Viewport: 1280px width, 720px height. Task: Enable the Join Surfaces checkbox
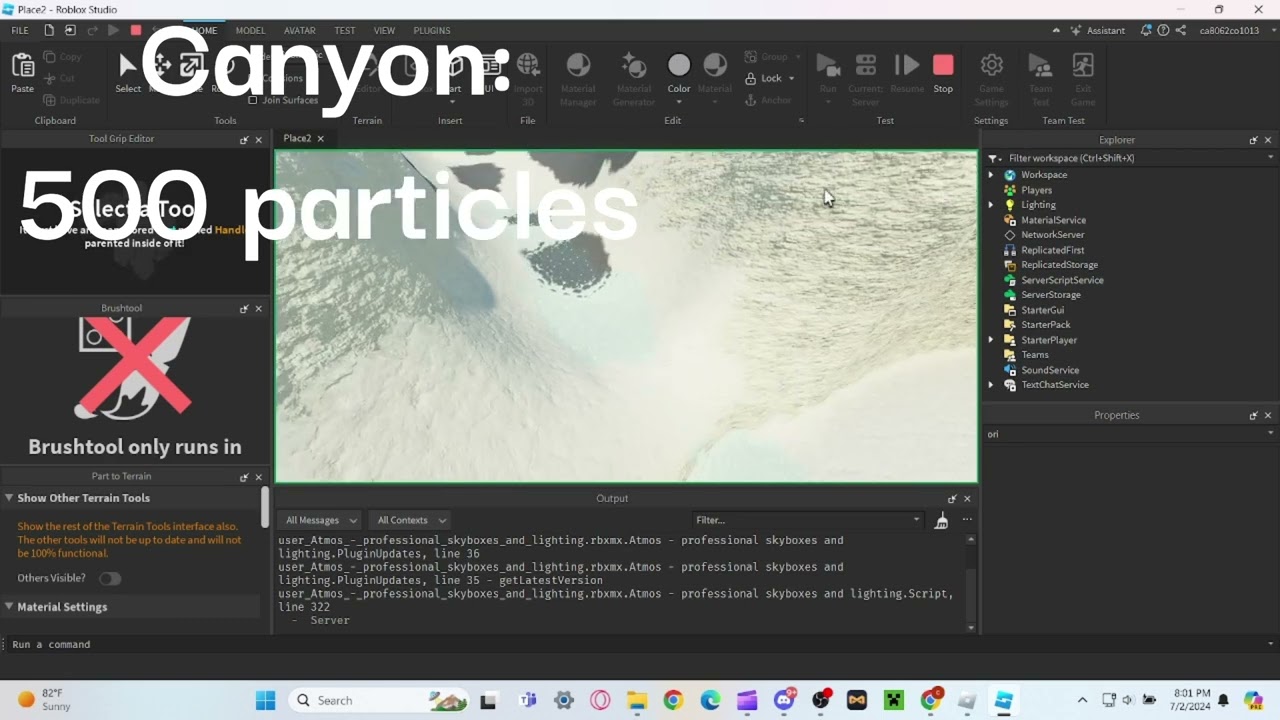click(253, 100)
